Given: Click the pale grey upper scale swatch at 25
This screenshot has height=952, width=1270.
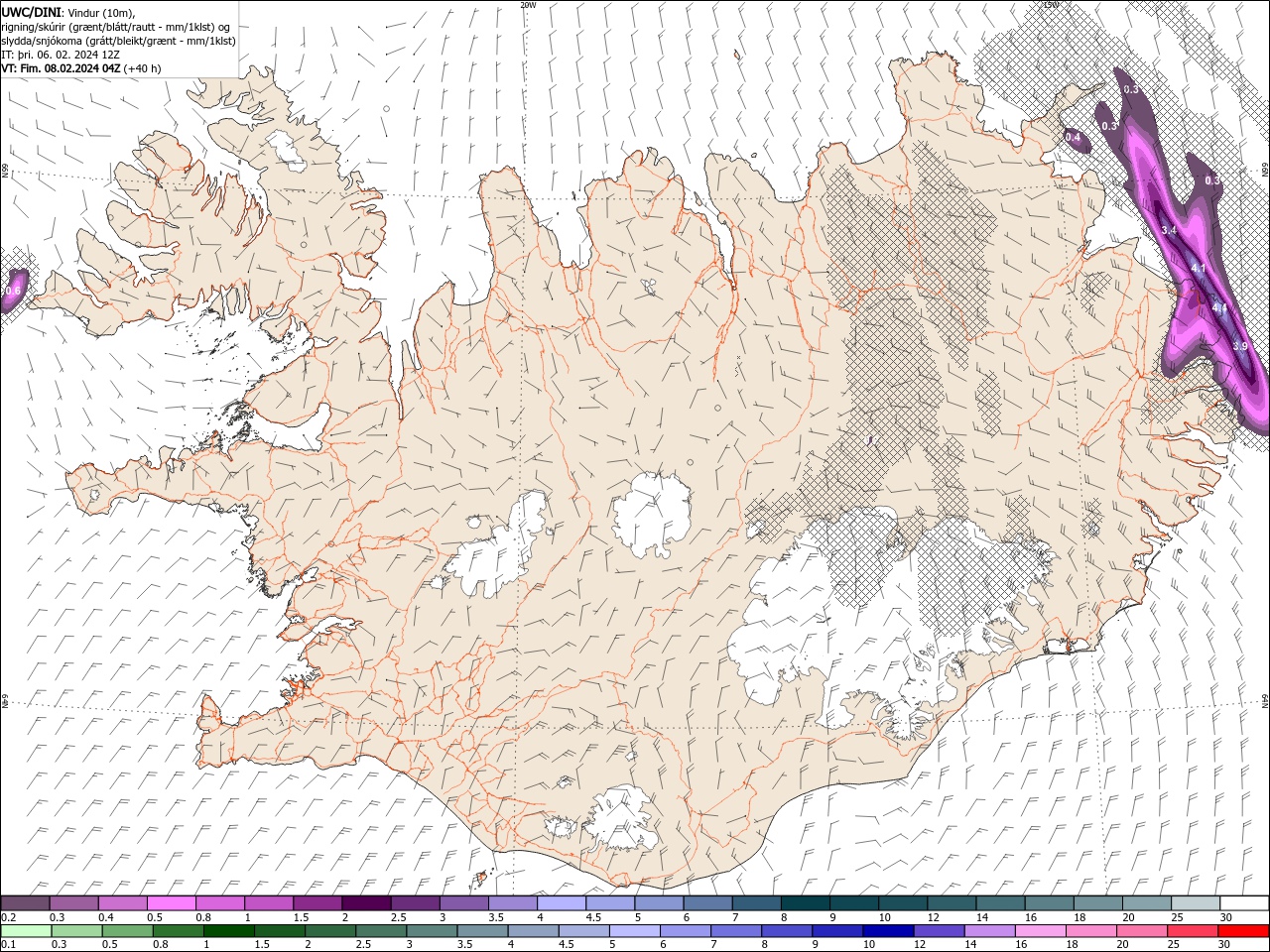Looking at the screenshot, I should (1197, 903).
